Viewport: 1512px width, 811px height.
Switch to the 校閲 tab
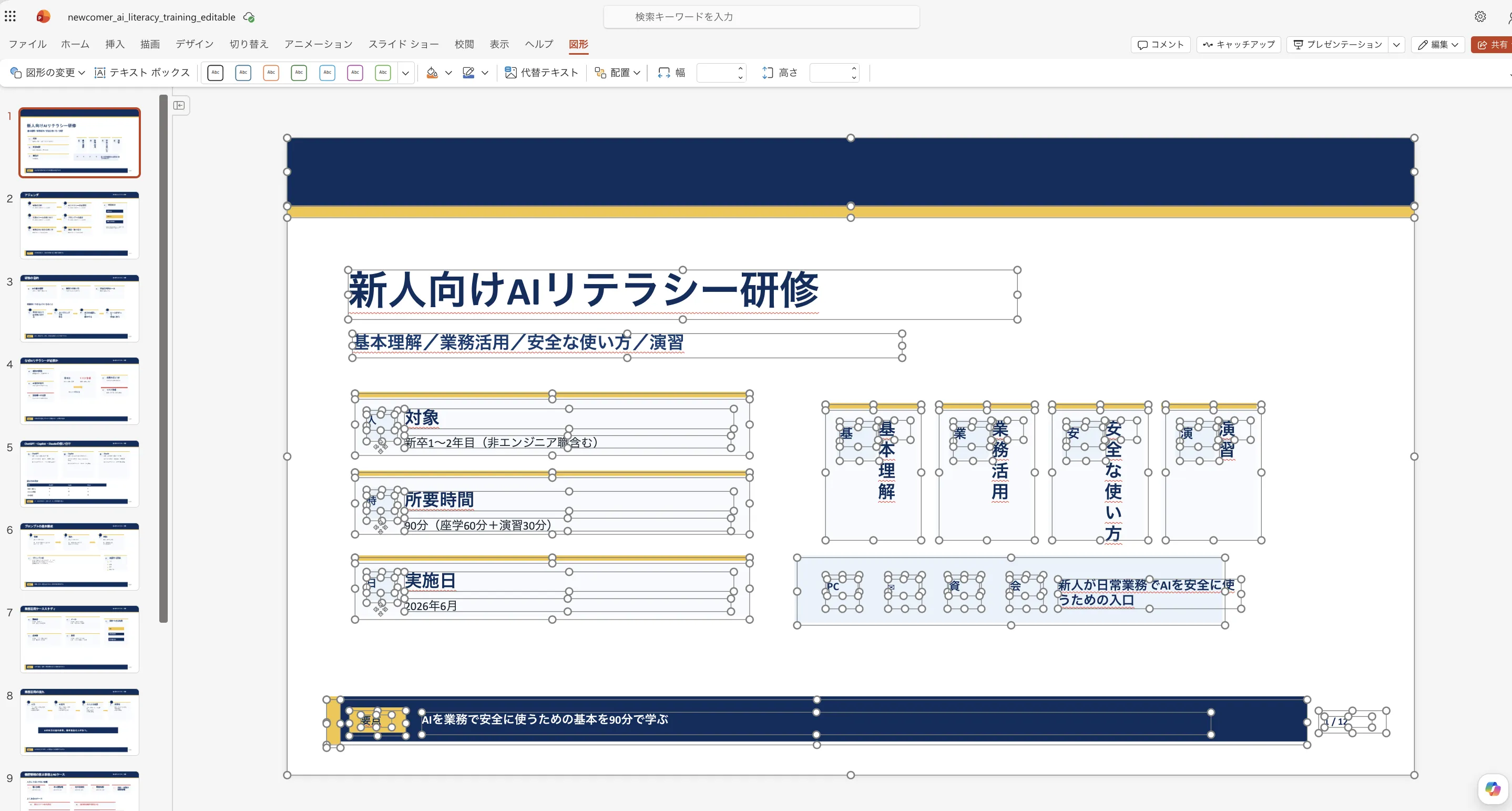464,44
